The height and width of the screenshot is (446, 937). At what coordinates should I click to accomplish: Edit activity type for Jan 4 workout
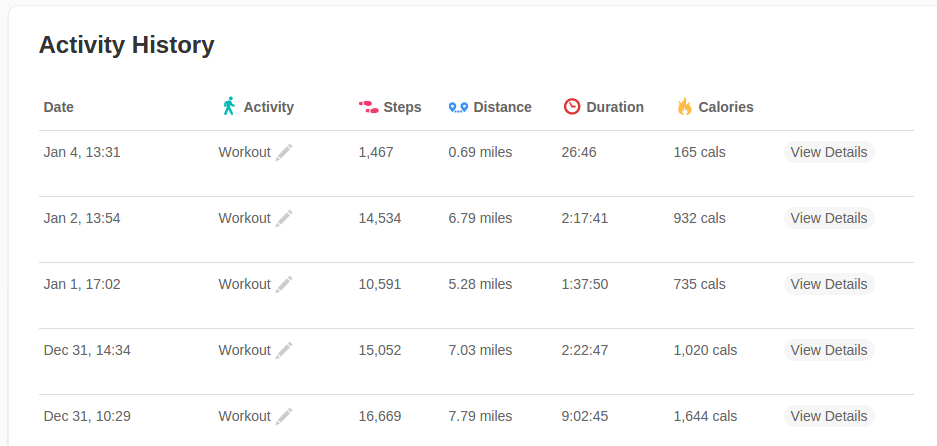click(284, 152)
